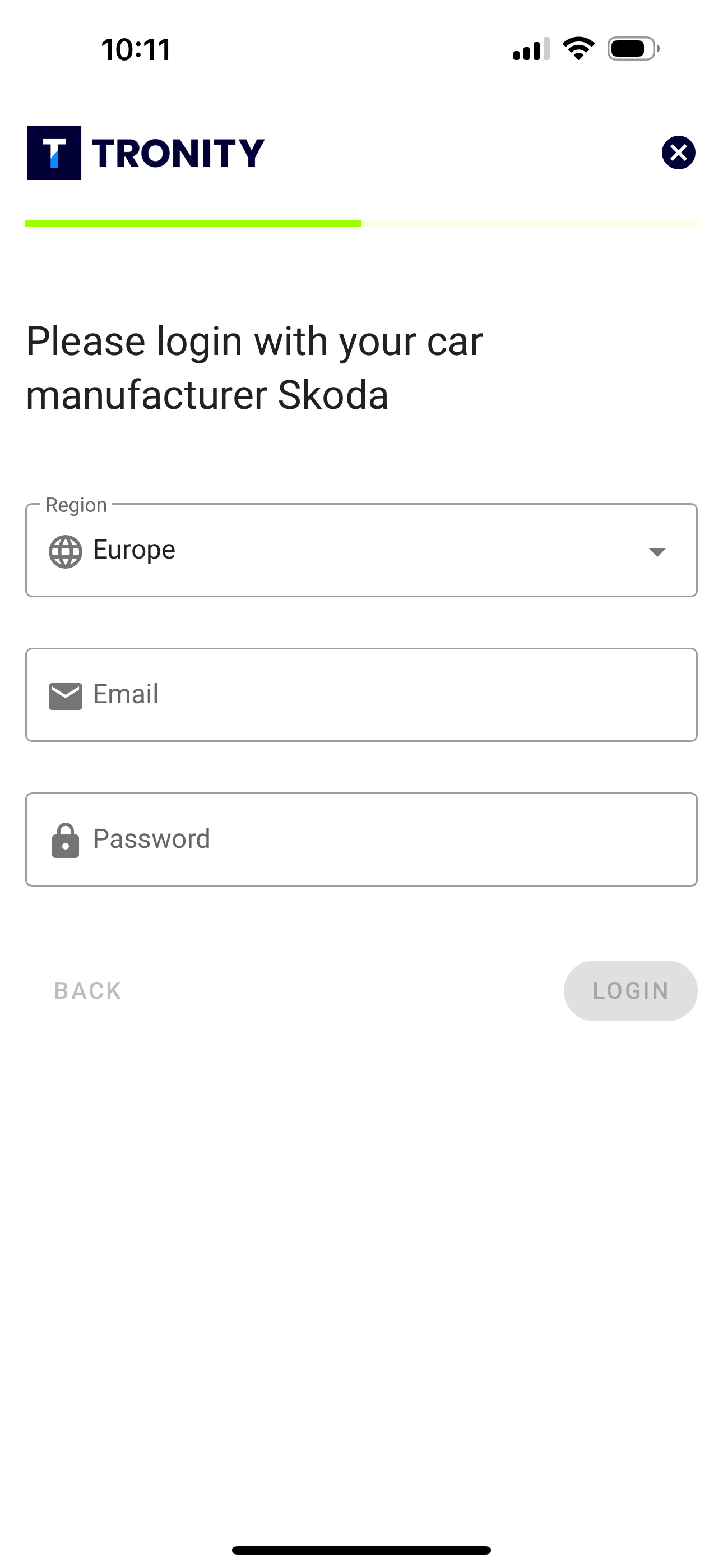Click the LOGIN button
Viewport: 723px width, 1568px height.
tap(631, 990)
